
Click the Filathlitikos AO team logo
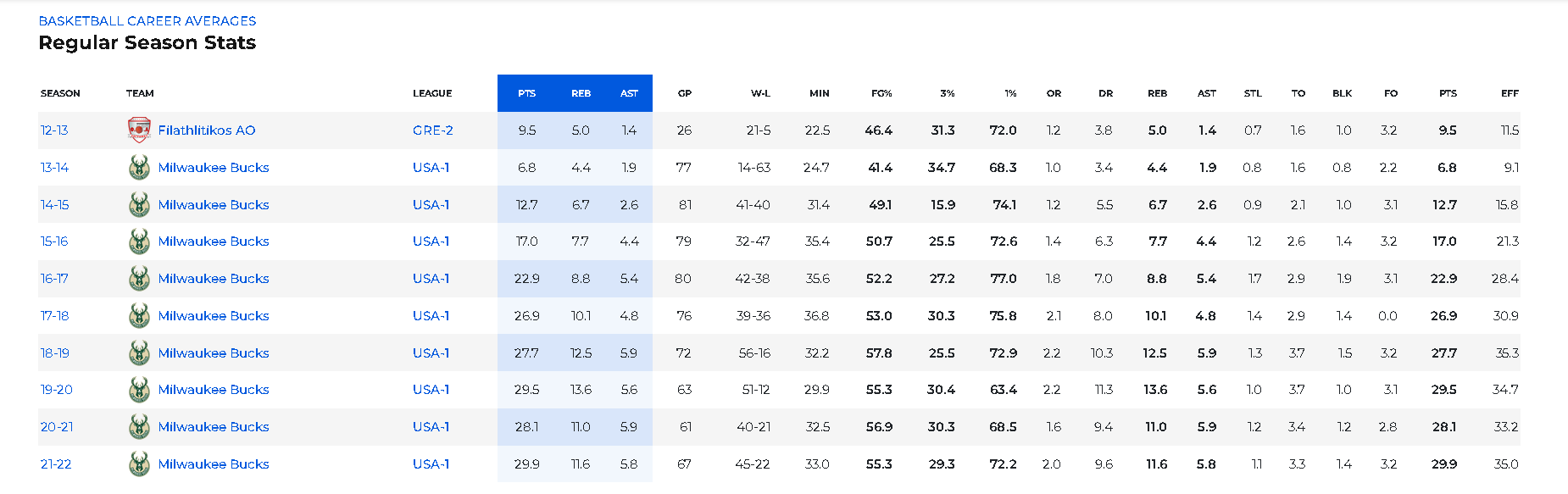[x=139, y=130]
